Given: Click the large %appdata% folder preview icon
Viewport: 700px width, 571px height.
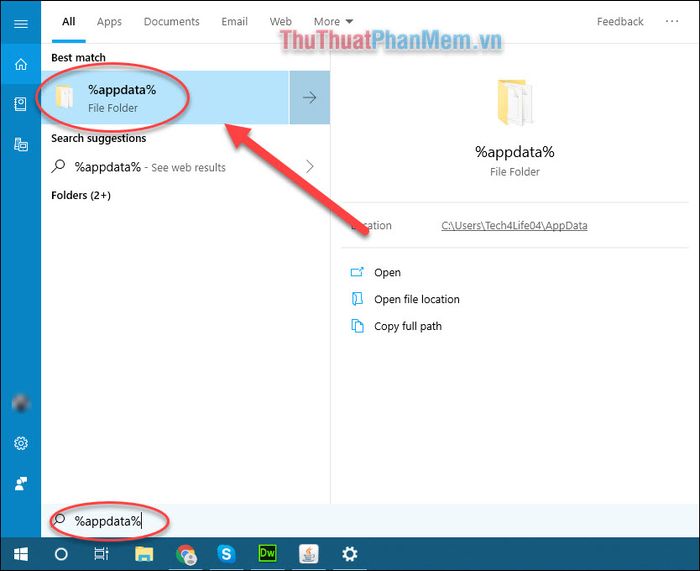Looking at the screenshot, I should coord(514,103).
